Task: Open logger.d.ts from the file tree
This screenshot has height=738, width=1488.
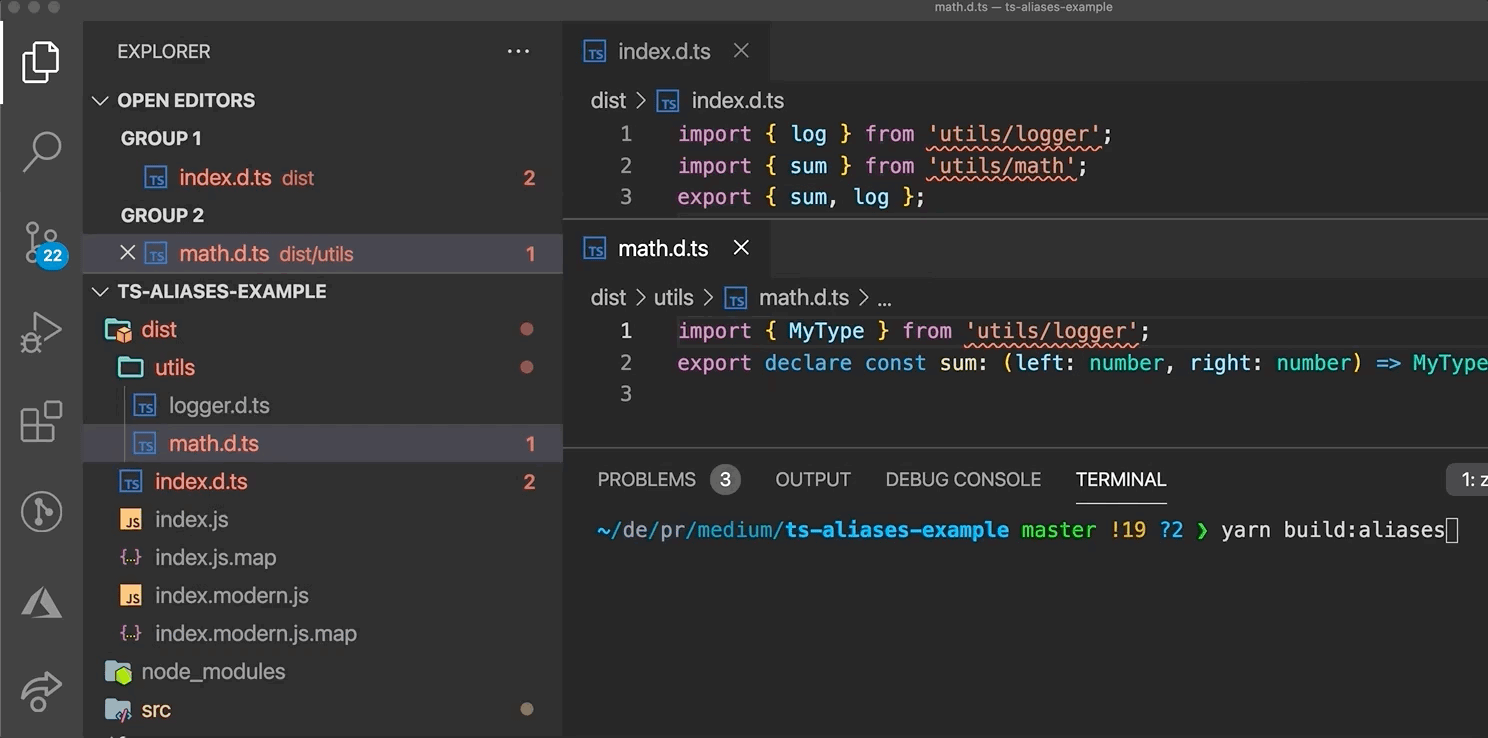Action: [219, 406]
